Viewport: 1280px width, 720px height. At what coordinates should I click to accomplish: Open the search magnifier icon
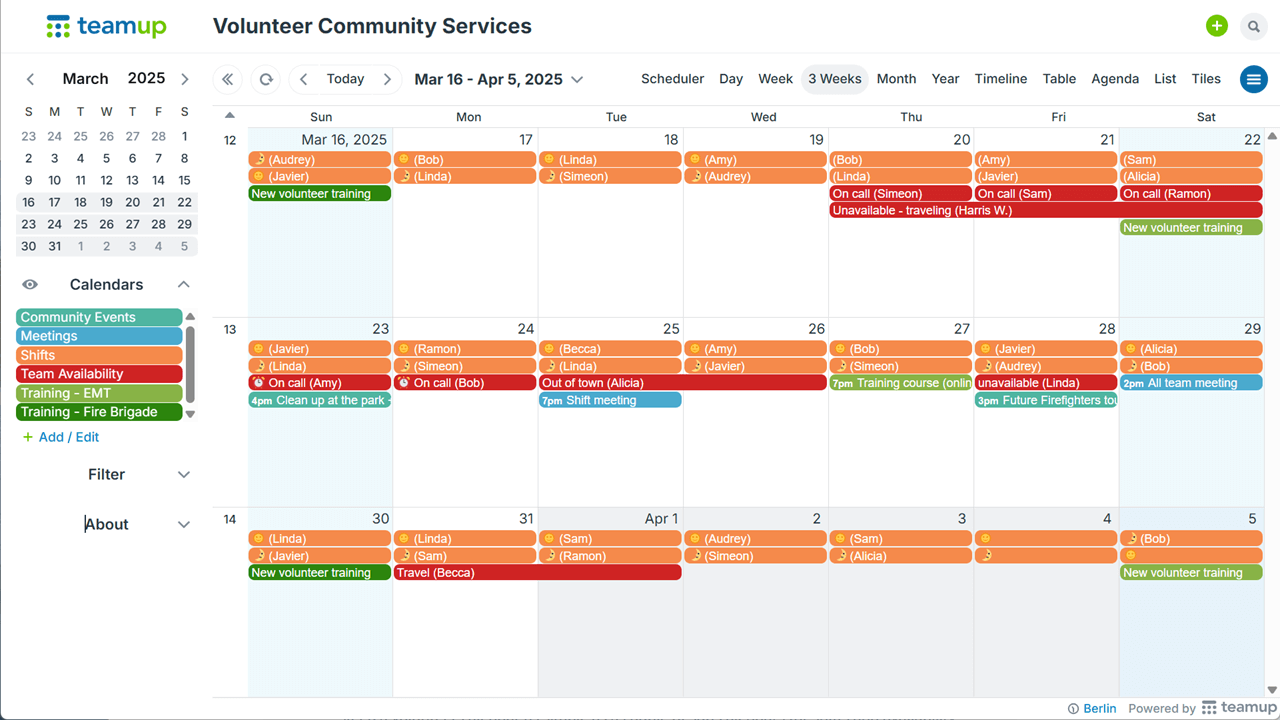(1253, 27)
